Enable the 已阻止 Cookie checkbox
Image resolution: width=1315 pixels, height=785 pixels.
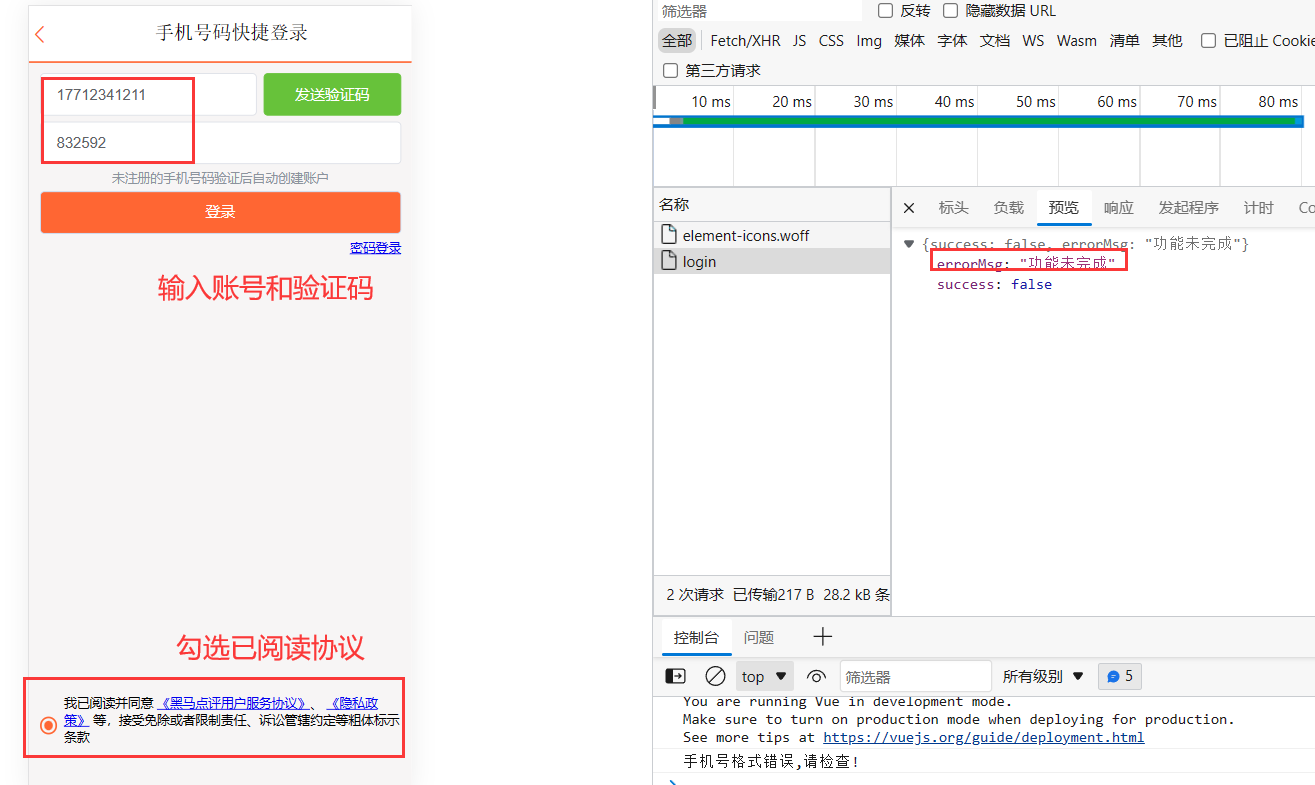1208,41
